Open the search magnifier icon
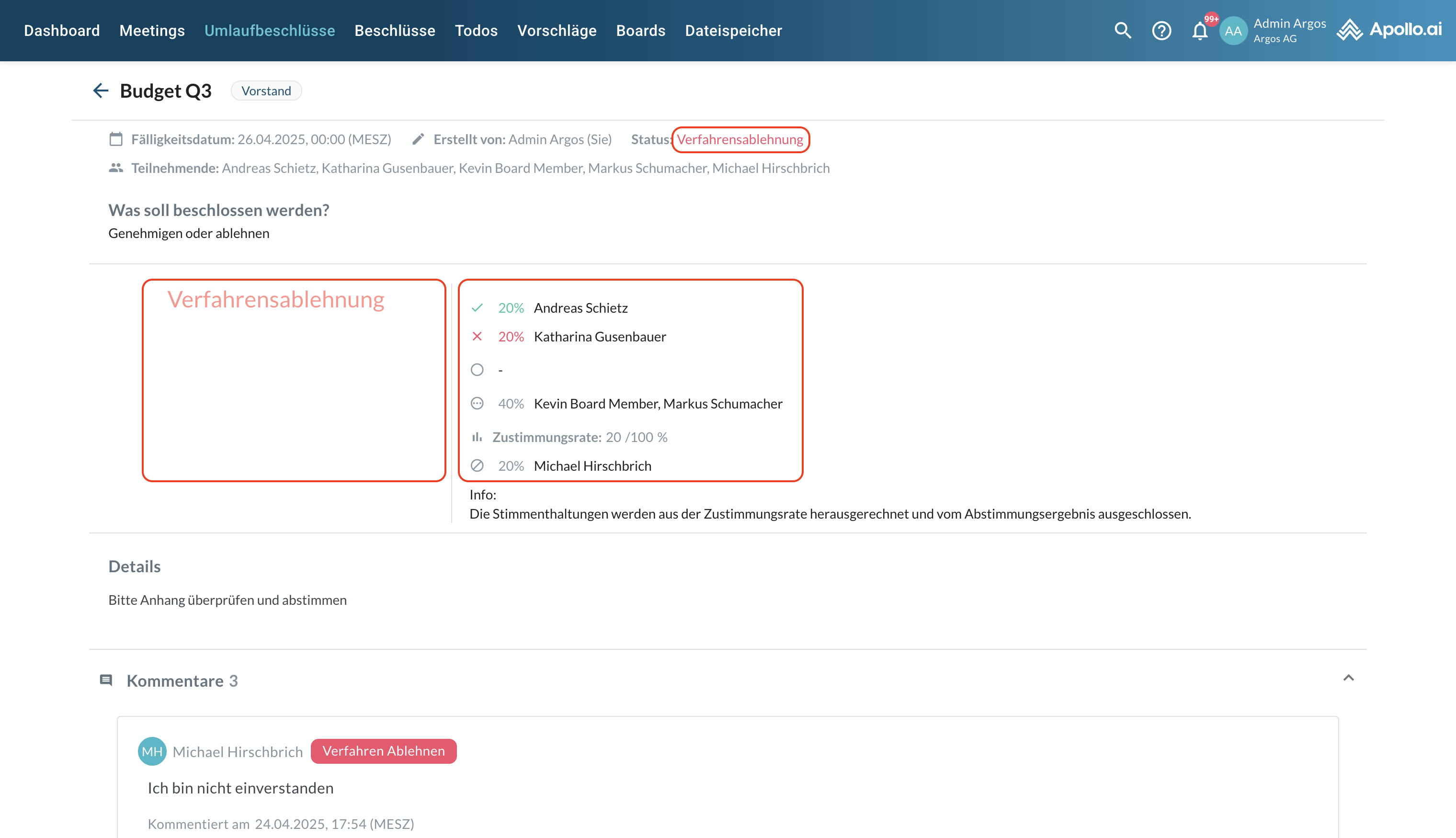The height and width of the screenshot is (838, 1456). point(1122,31)
